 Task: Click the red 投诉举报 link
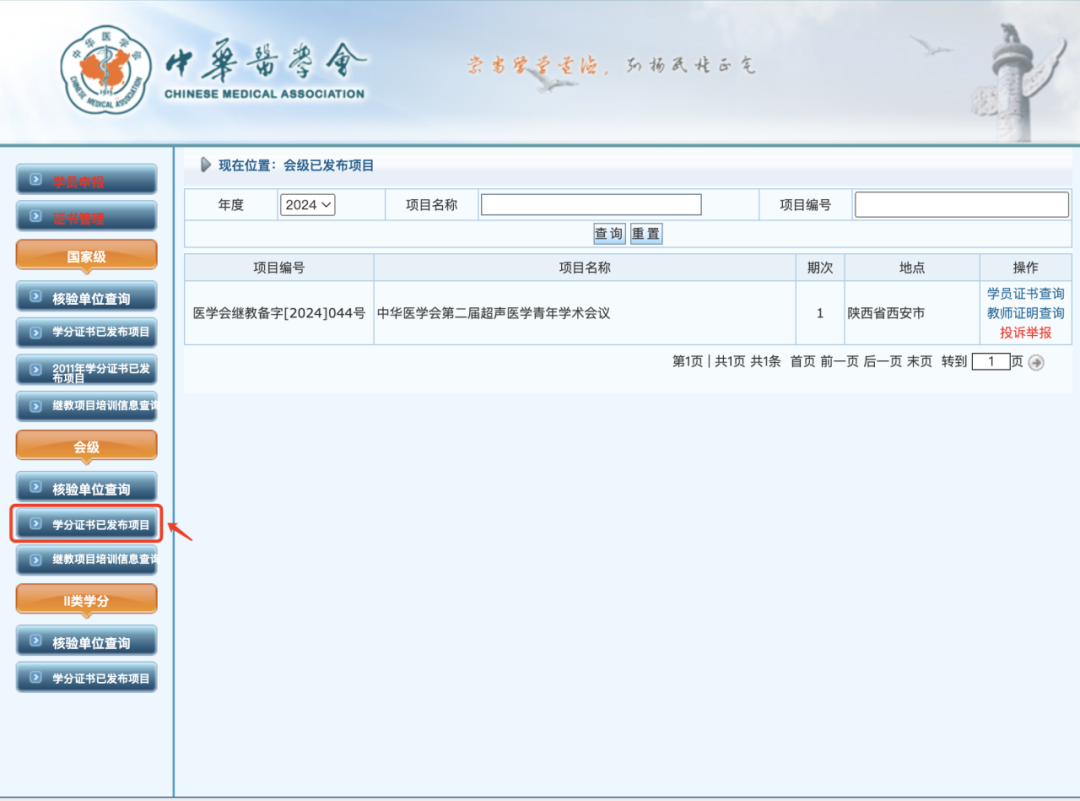(1025, 333)
